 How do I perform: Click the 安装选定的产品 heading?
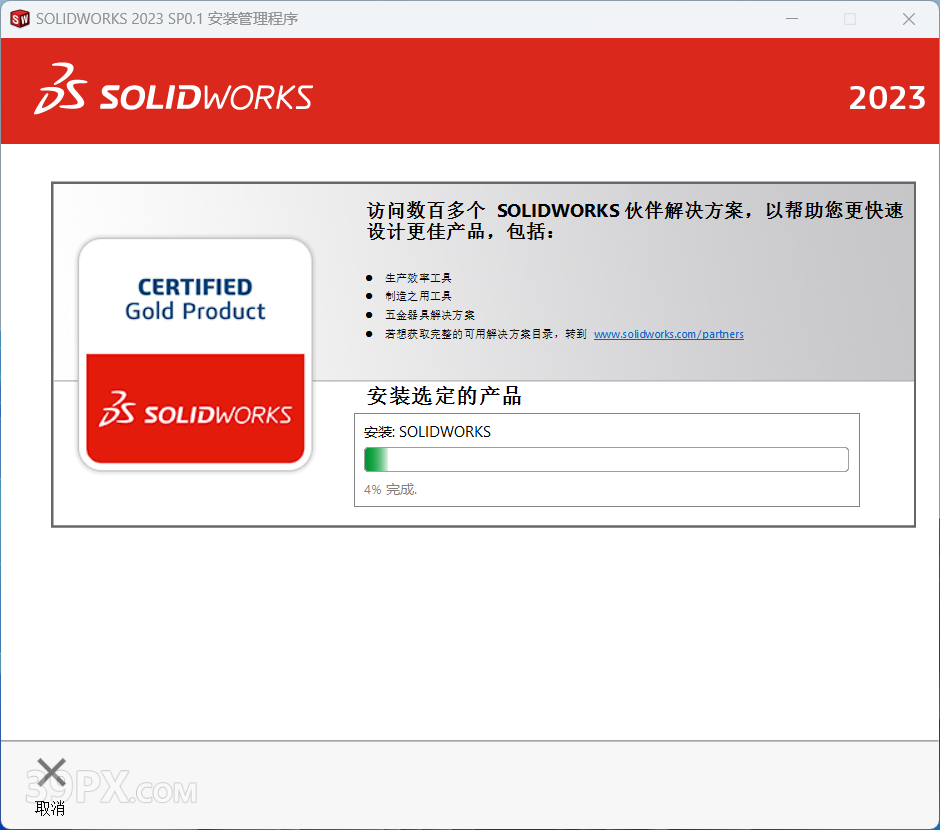click(444, 396)
